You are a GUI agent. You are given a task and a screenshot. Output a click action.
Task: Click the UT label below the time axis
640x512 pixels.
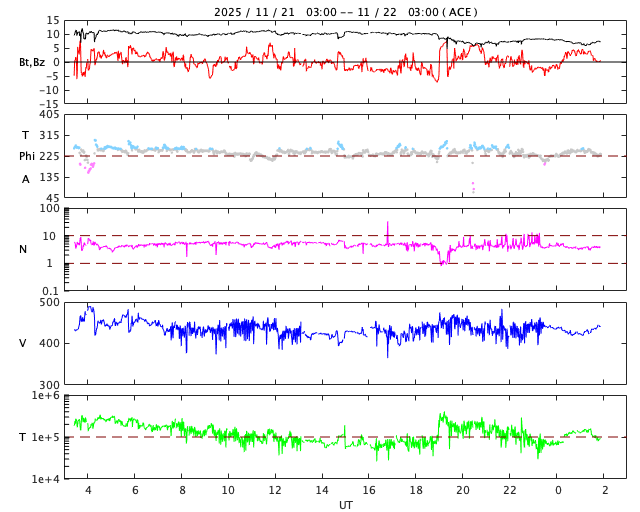[x=345, y=505]
